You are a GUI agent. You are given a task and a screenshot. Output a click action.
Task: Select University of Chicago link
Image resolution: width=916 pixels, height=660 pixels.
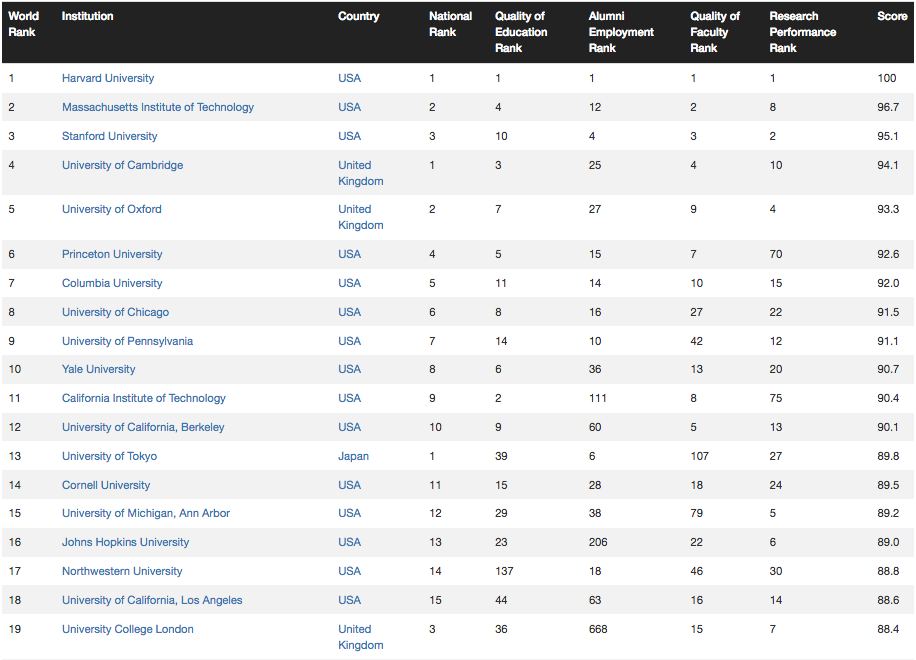click(x=115, y=312)
